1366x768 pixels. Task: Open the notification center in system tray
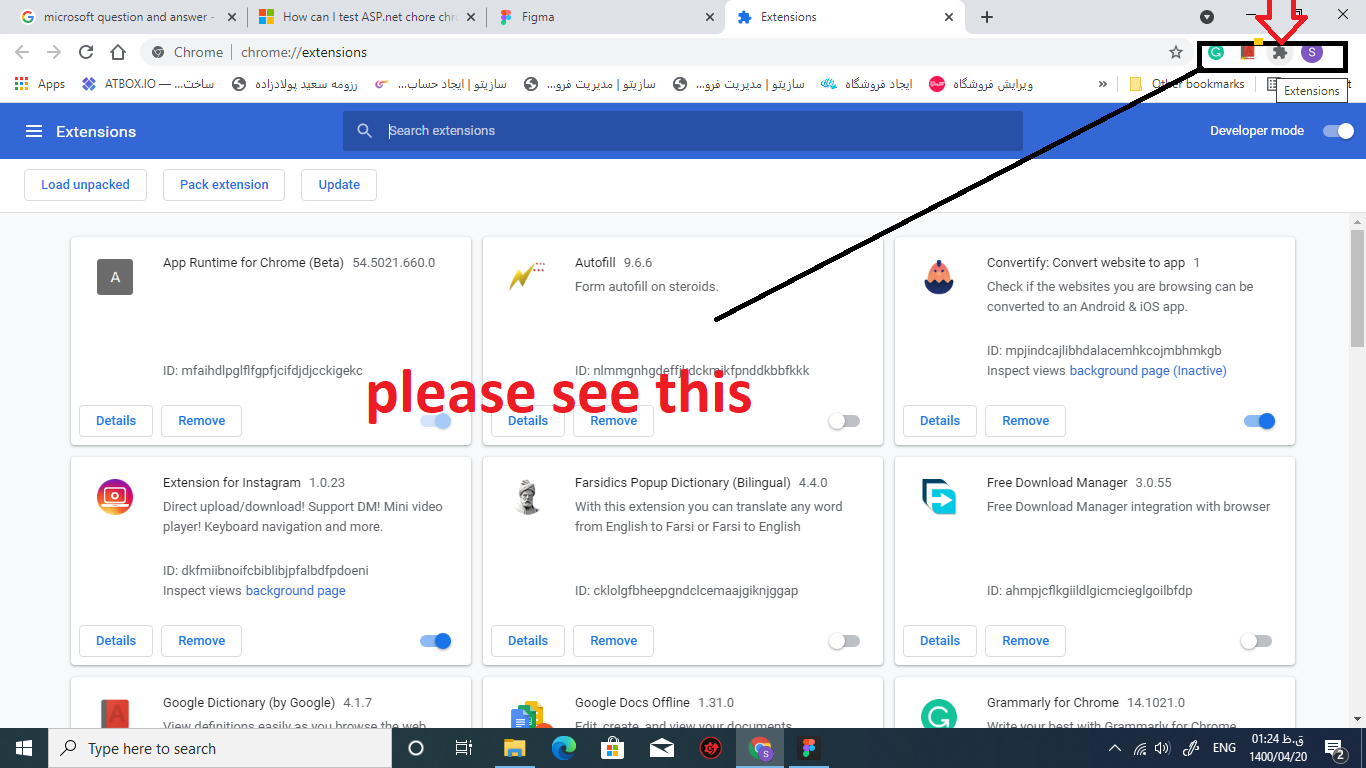click(x=1333, y=748)
